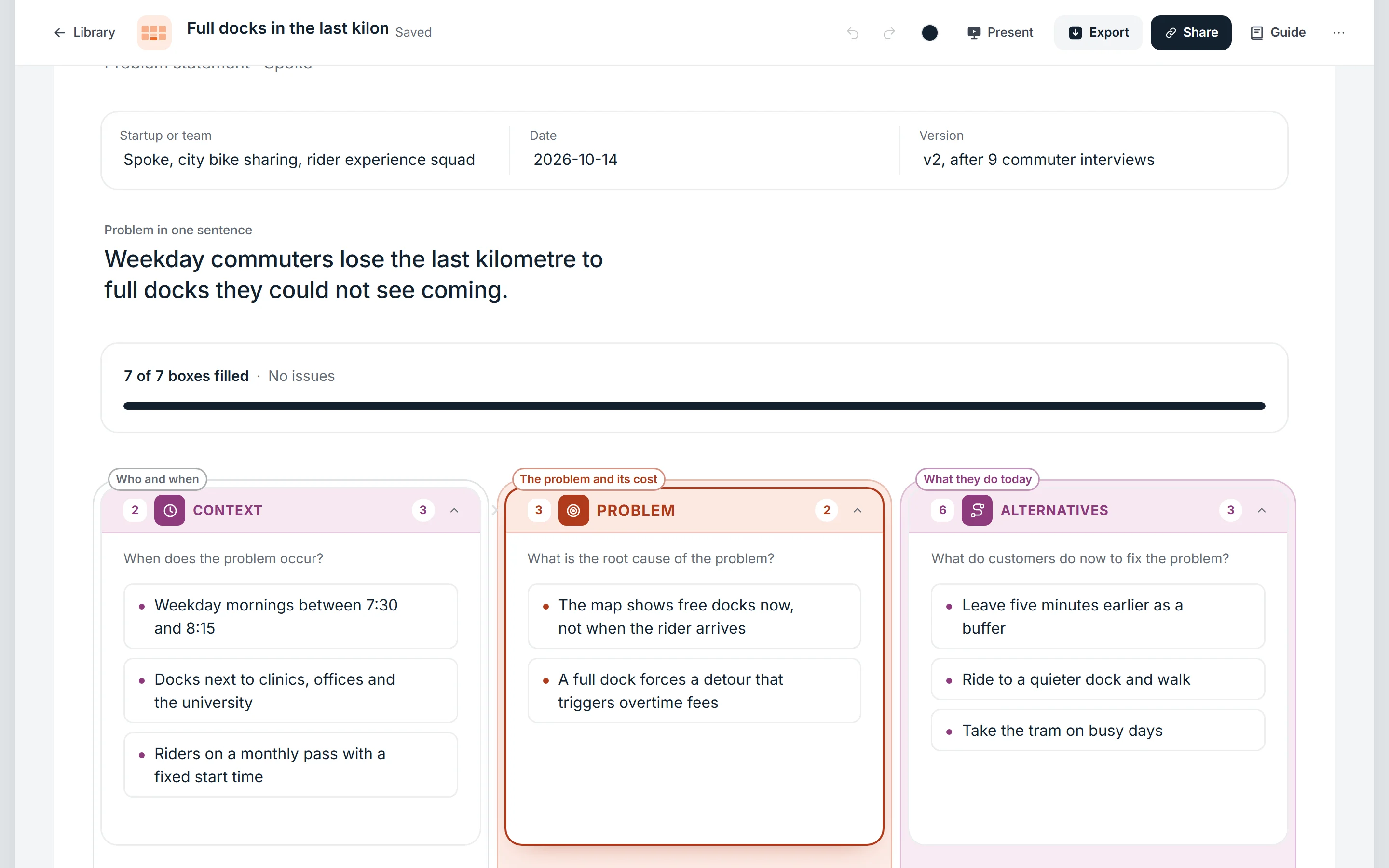Image resolution: width=1389 pixels, height=868 pixels.
Task: Open the more options ellipsis menu
Action: pos(1338,33)
